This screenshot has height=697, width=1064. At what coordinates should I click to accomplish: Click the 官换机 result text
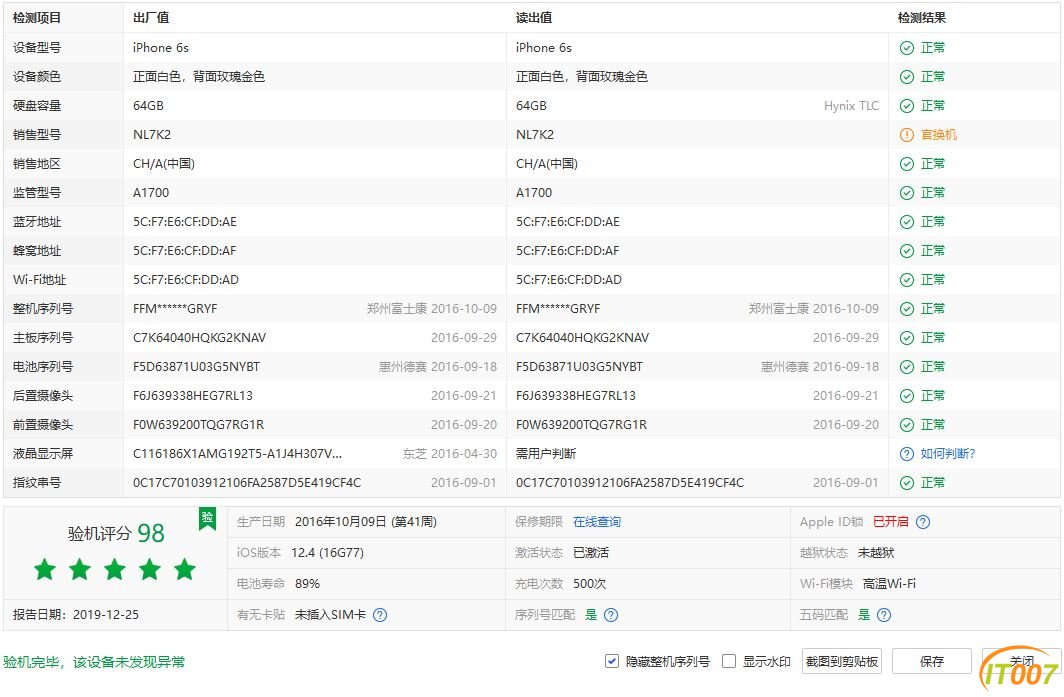(938, 135)
